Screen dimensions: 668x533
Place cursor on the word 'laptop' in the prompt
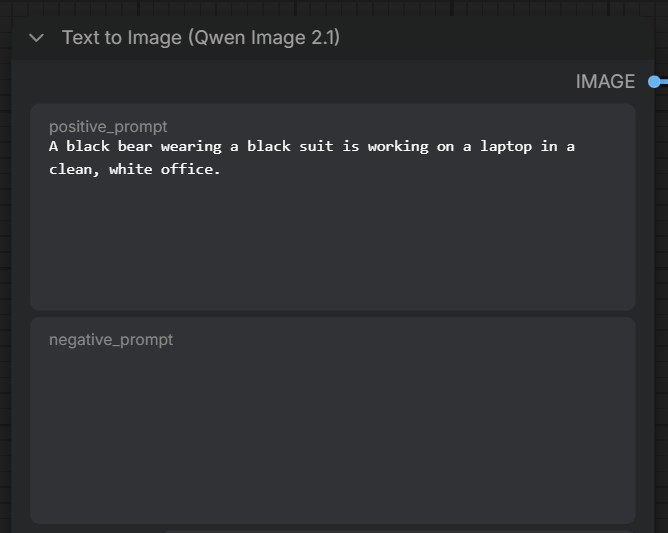[506, 147]
